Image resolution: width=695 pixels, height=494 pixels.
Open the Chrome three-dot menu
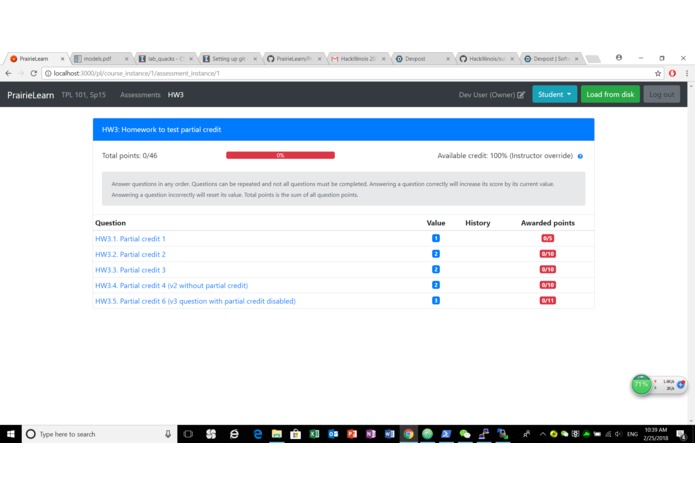click(687, 74)
